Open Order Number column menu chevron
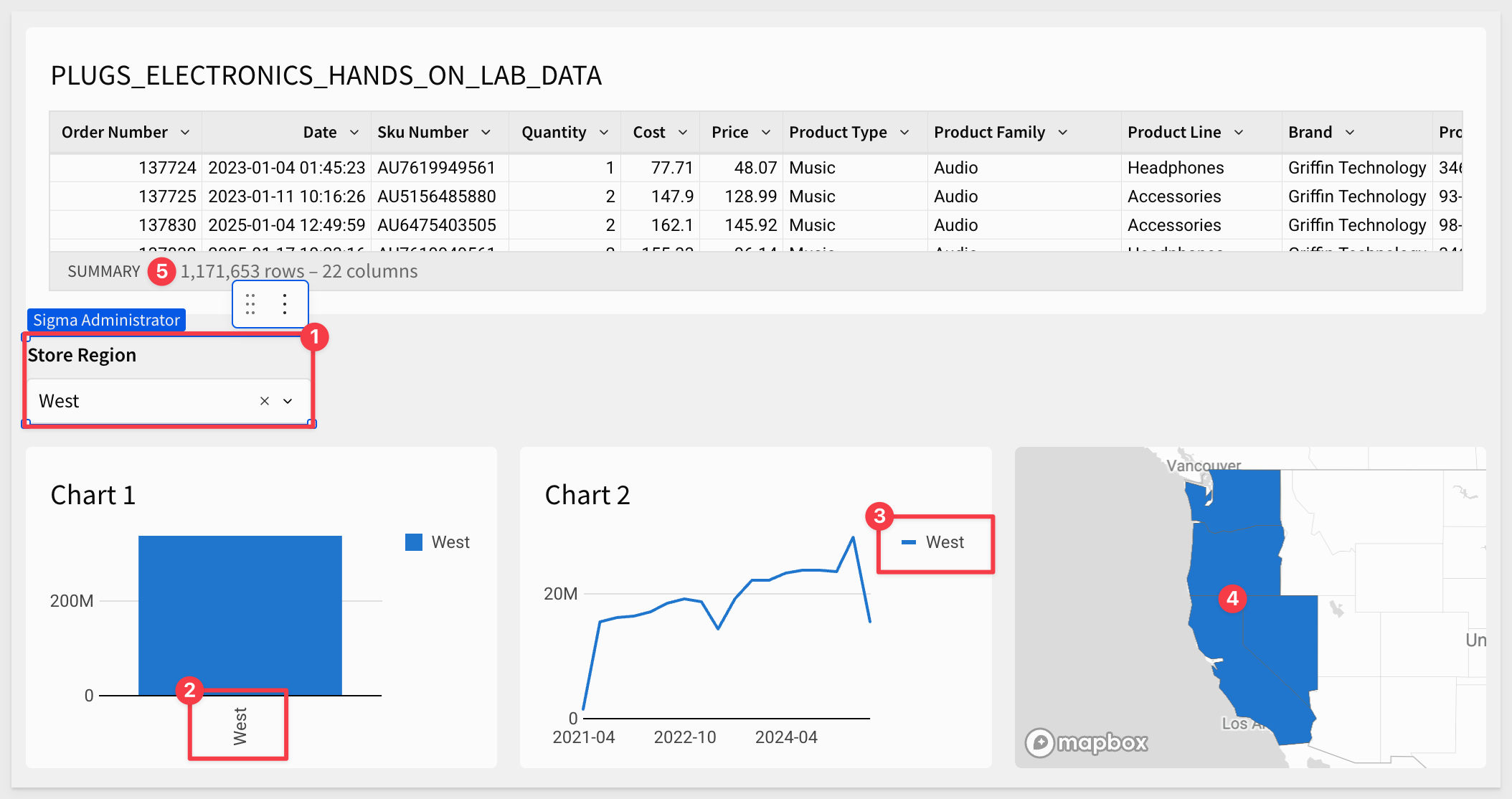Screen dimensions: 1512x799 [x=185, y=132]
